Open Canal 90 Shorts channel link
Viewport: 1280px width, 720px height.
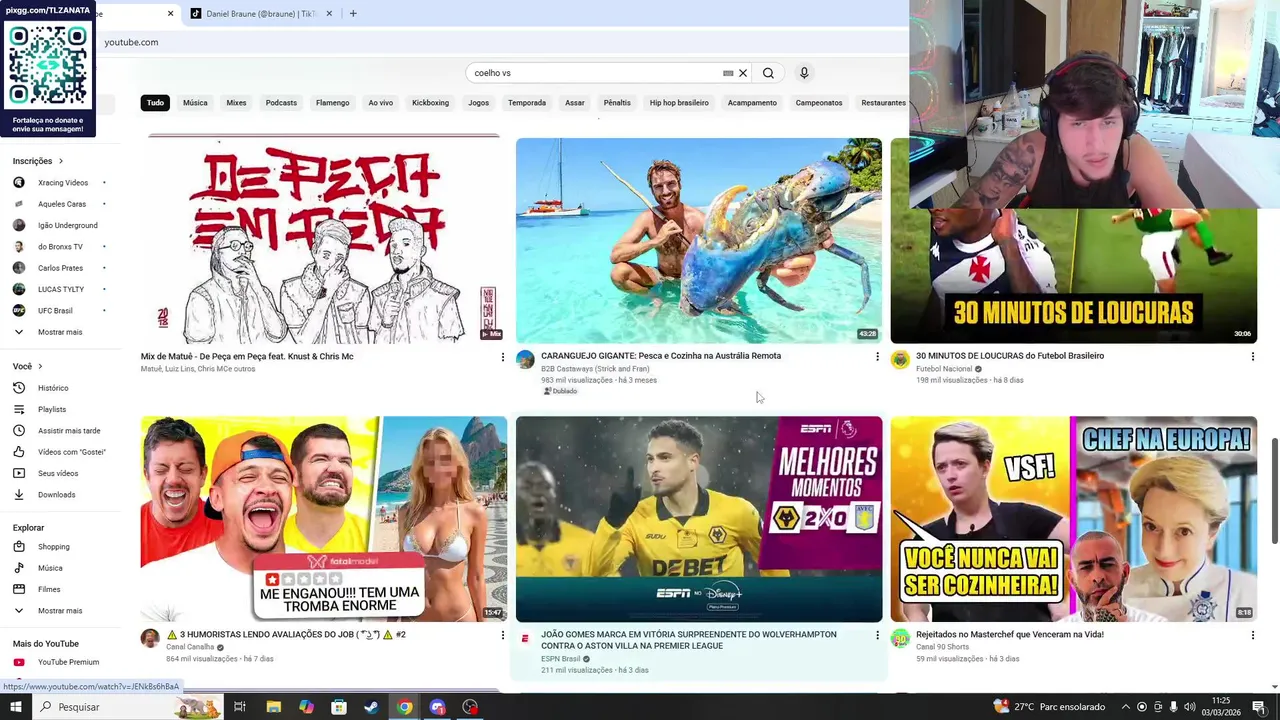pos(944,647)
